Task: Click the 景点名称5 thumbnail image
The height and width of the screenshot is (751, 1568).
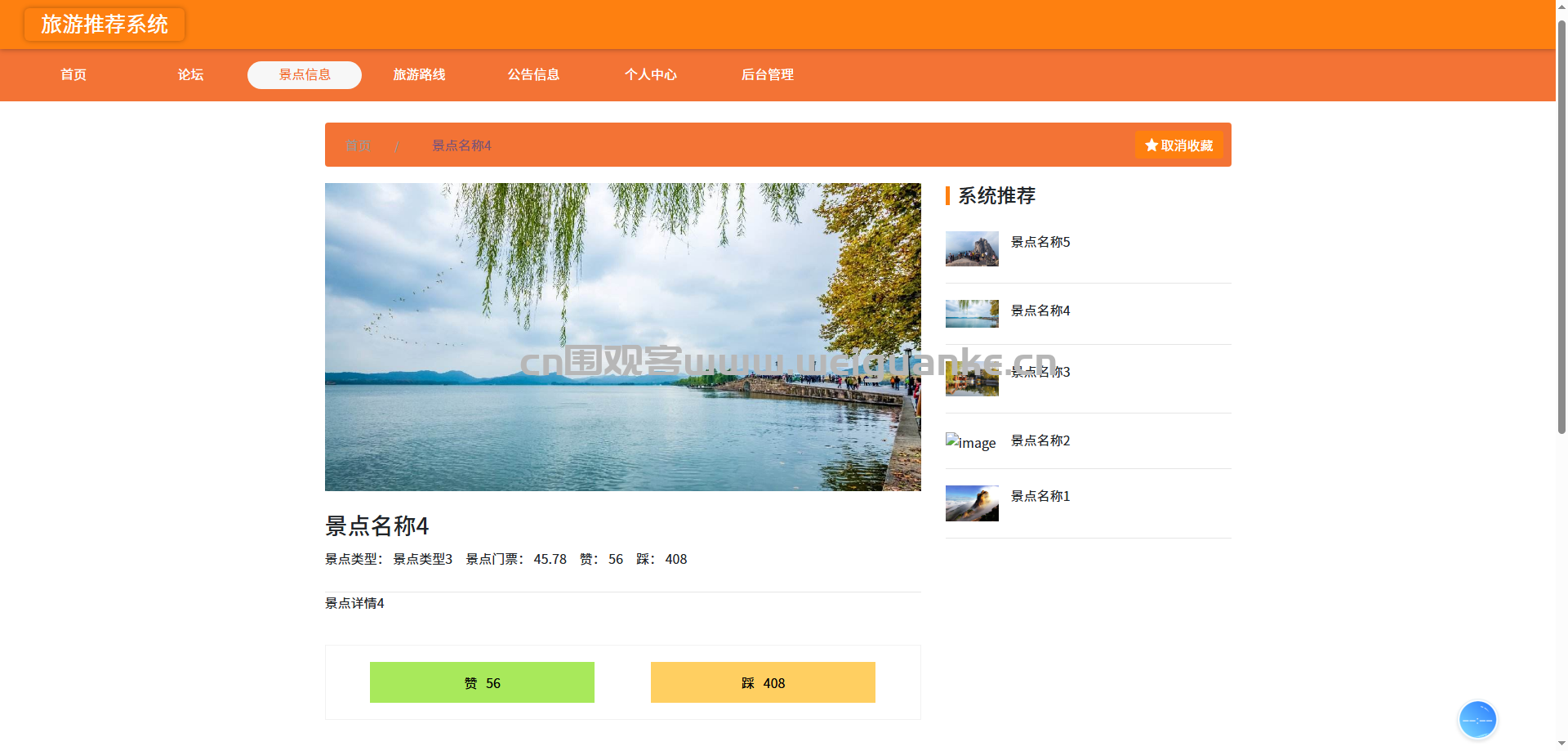Action: pos(972,248)
